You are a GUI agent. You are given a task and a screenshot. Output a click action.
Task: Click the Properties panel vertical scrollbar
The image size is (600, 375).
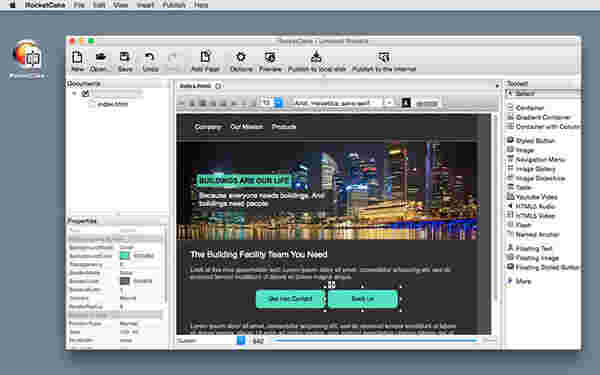tap(165, 264)
